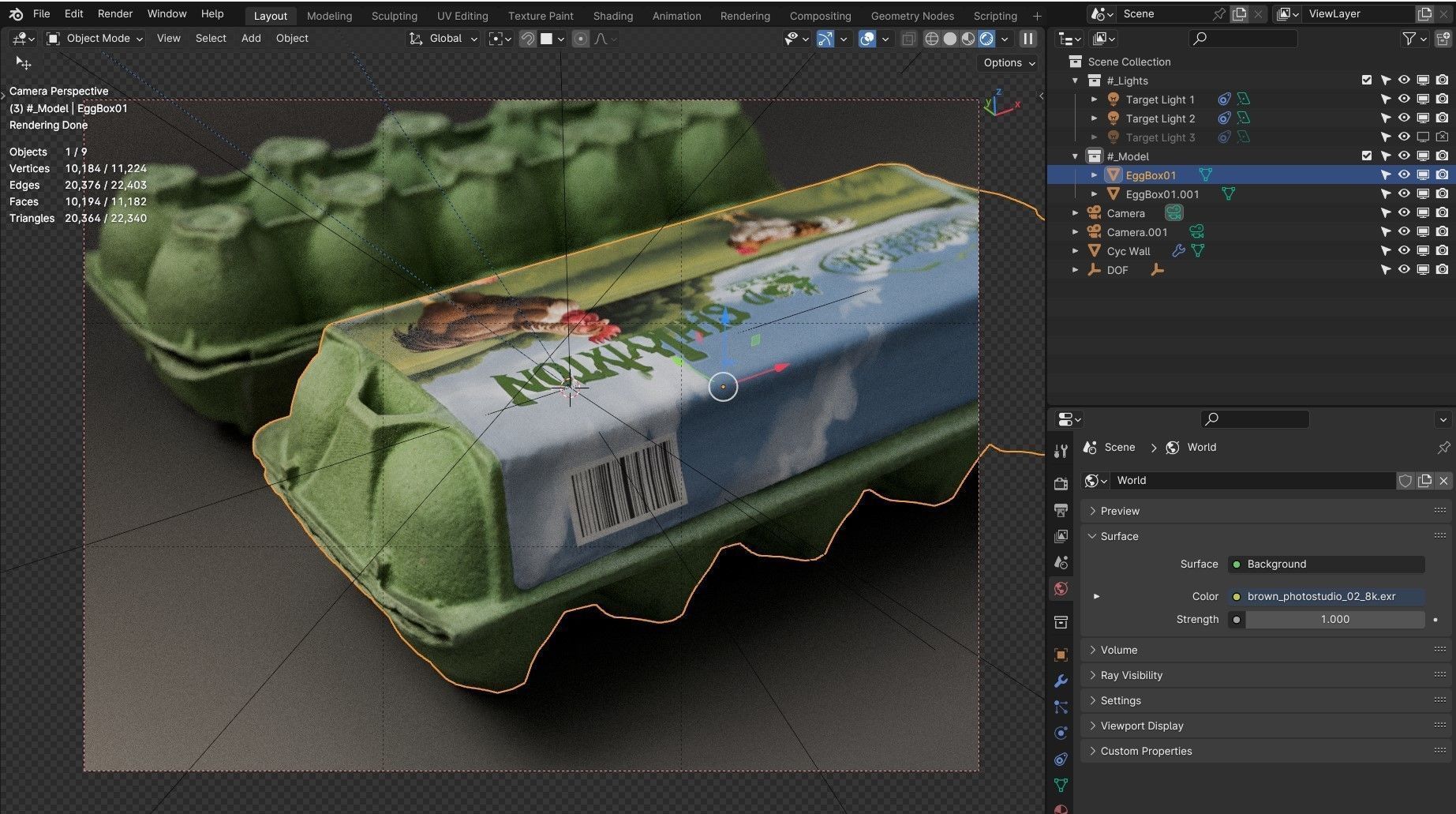Open the File menu
Screen dimensions: 1456x814
coord(41,14)
